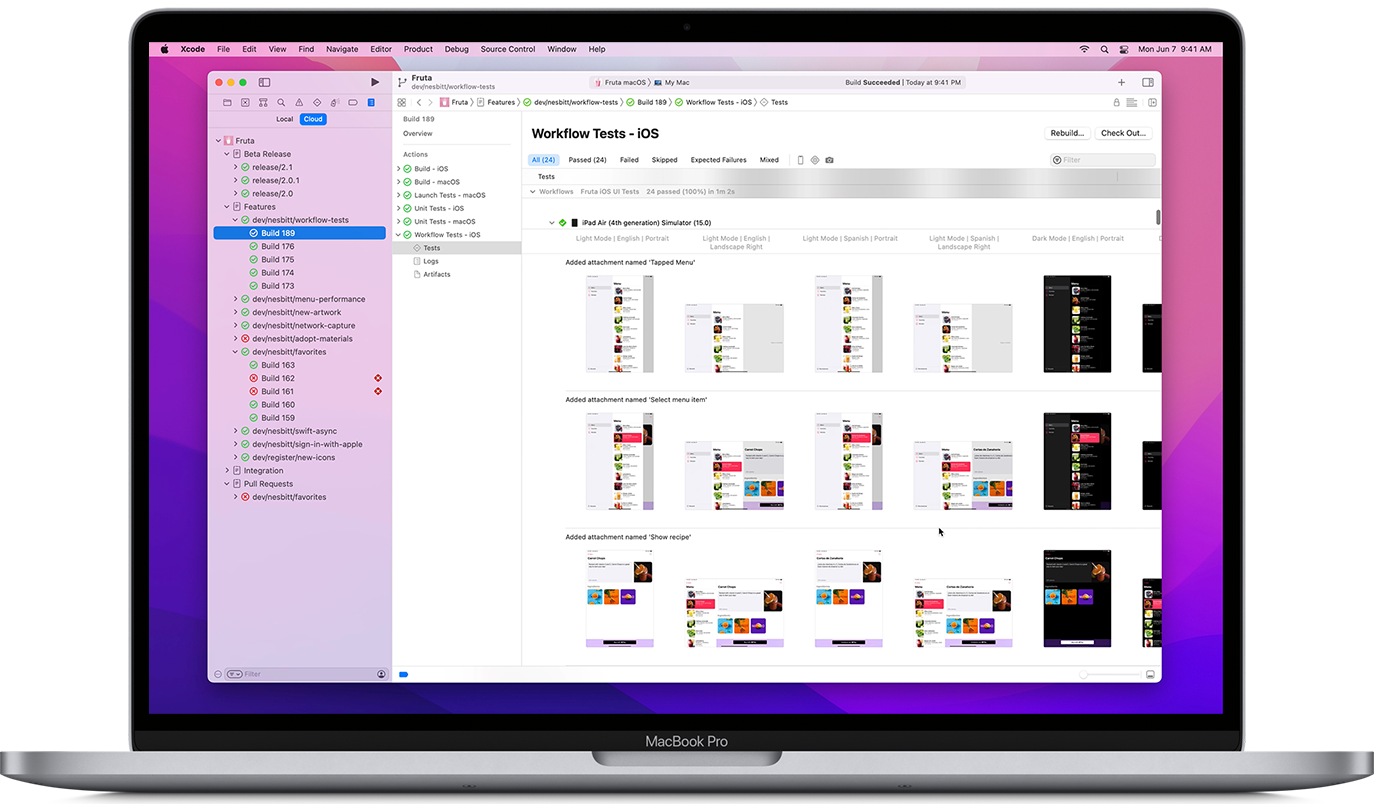Viewport: 1374px width, 804px height.
Task: Click the tests Filter field
Action: pyautogui.click(x=1102, y=160)
